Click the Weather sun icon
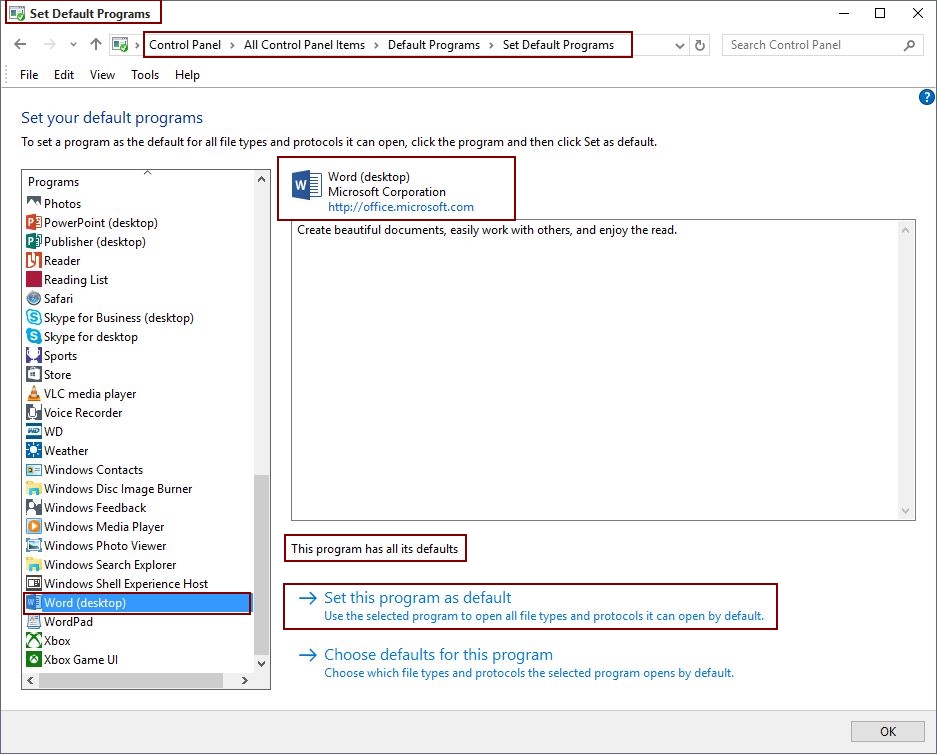Image resolution: width=937 pixels, height=754 pixels. (34, 450)
